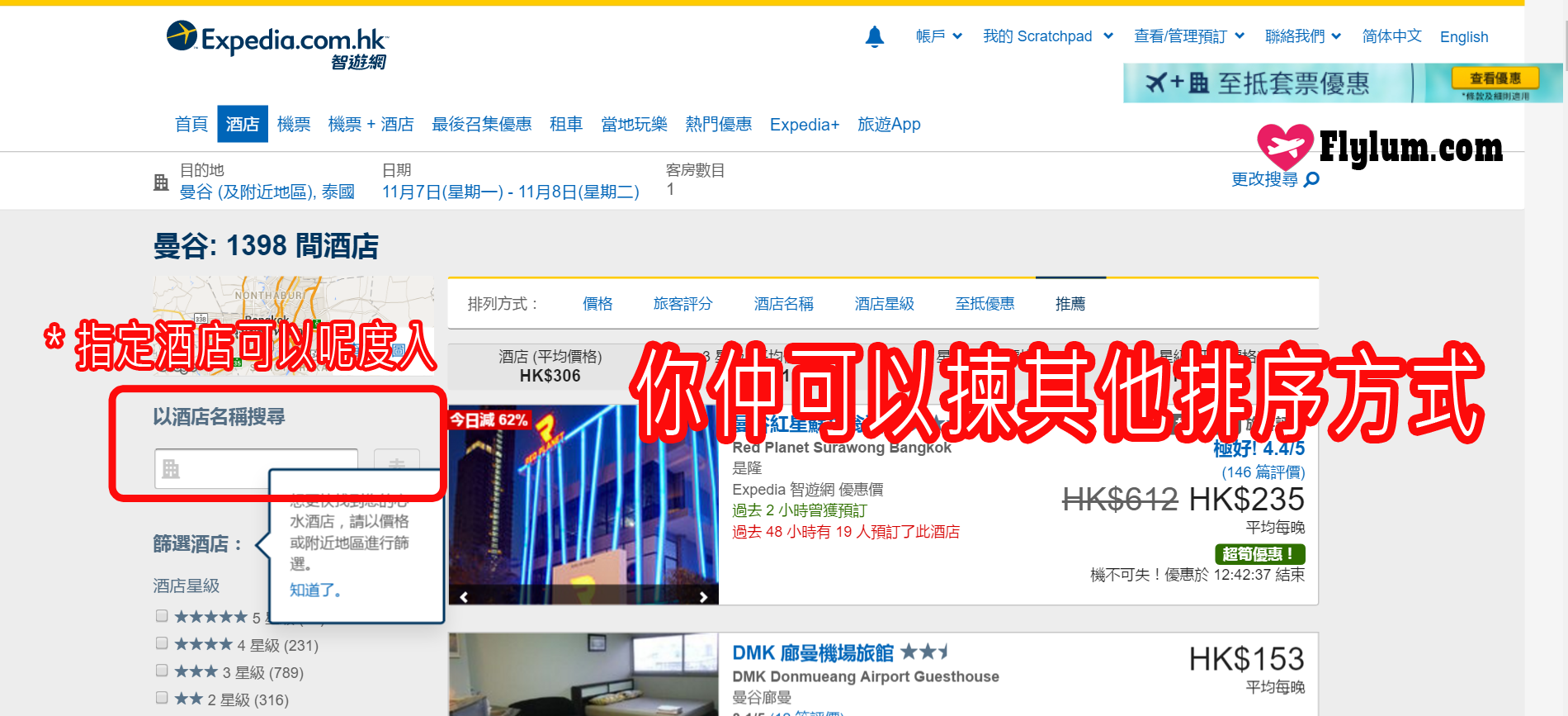Open the 租車 car rental tab

(566, 124)
